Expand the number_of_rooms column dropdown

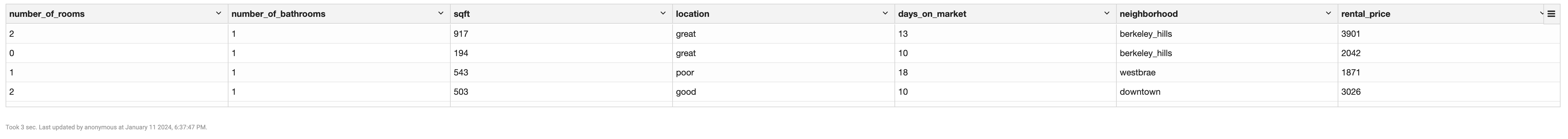pyautogui.click(x=218, y=13)
